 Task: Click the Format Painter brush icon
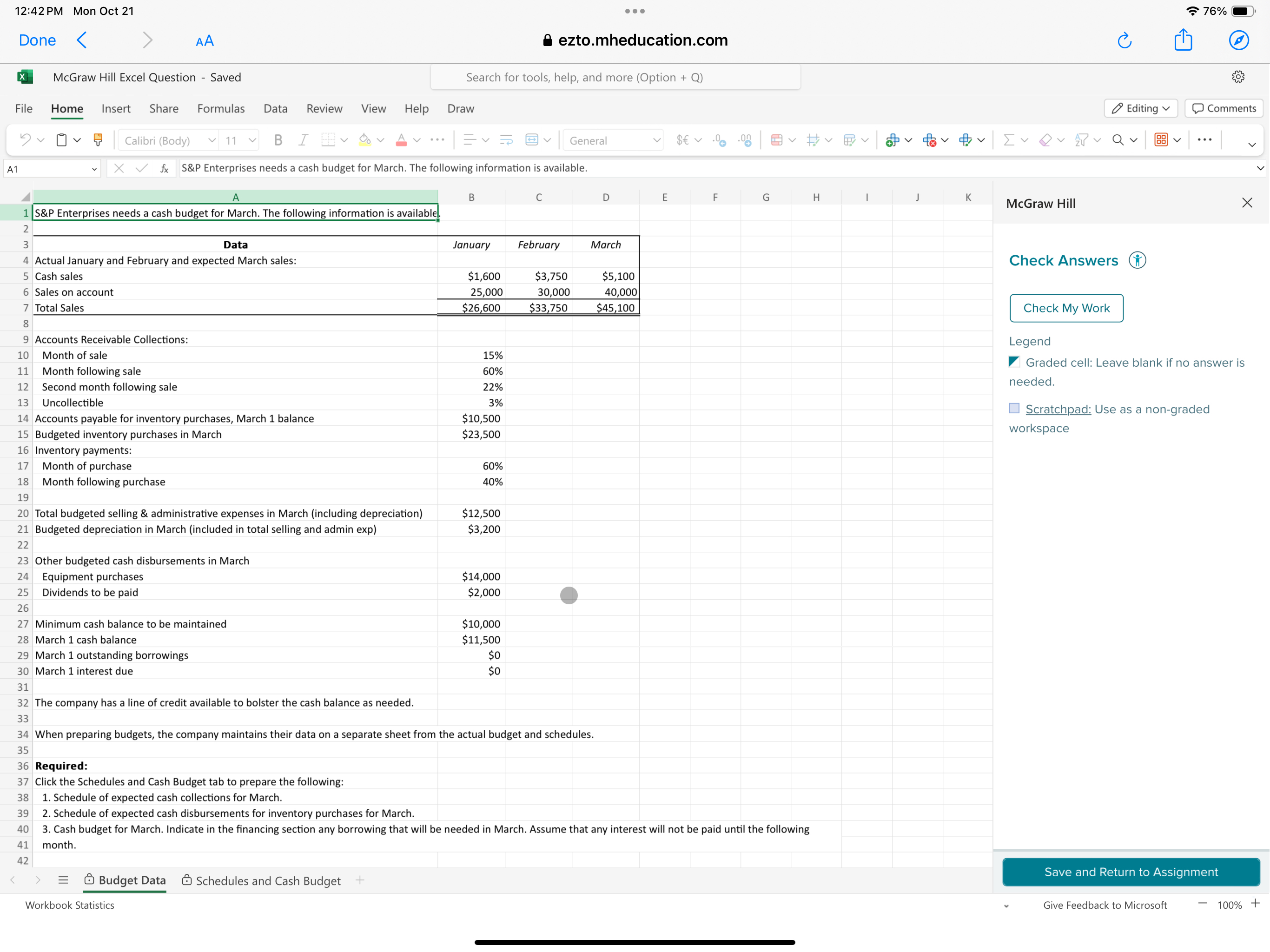point(98,140)
